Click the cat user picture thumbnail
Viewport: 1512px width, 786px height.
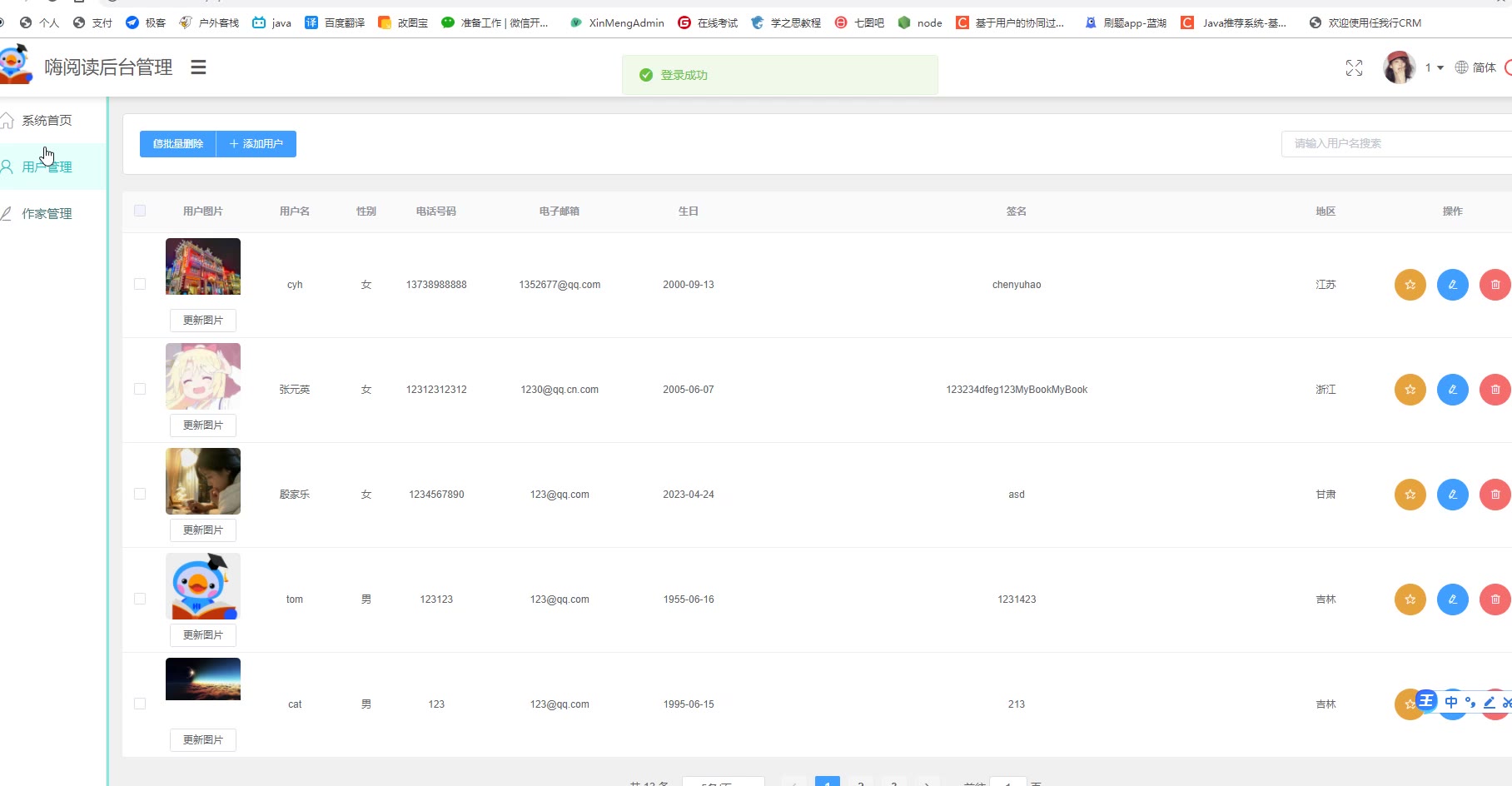pyautogui.click(x=203, y=679)
